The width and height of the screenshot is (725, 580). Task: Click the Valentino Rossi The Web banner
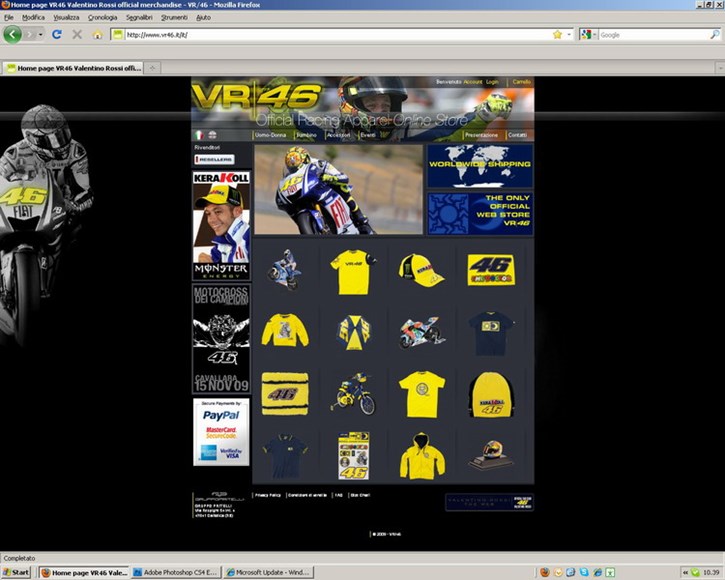click(x=489, y=502)
